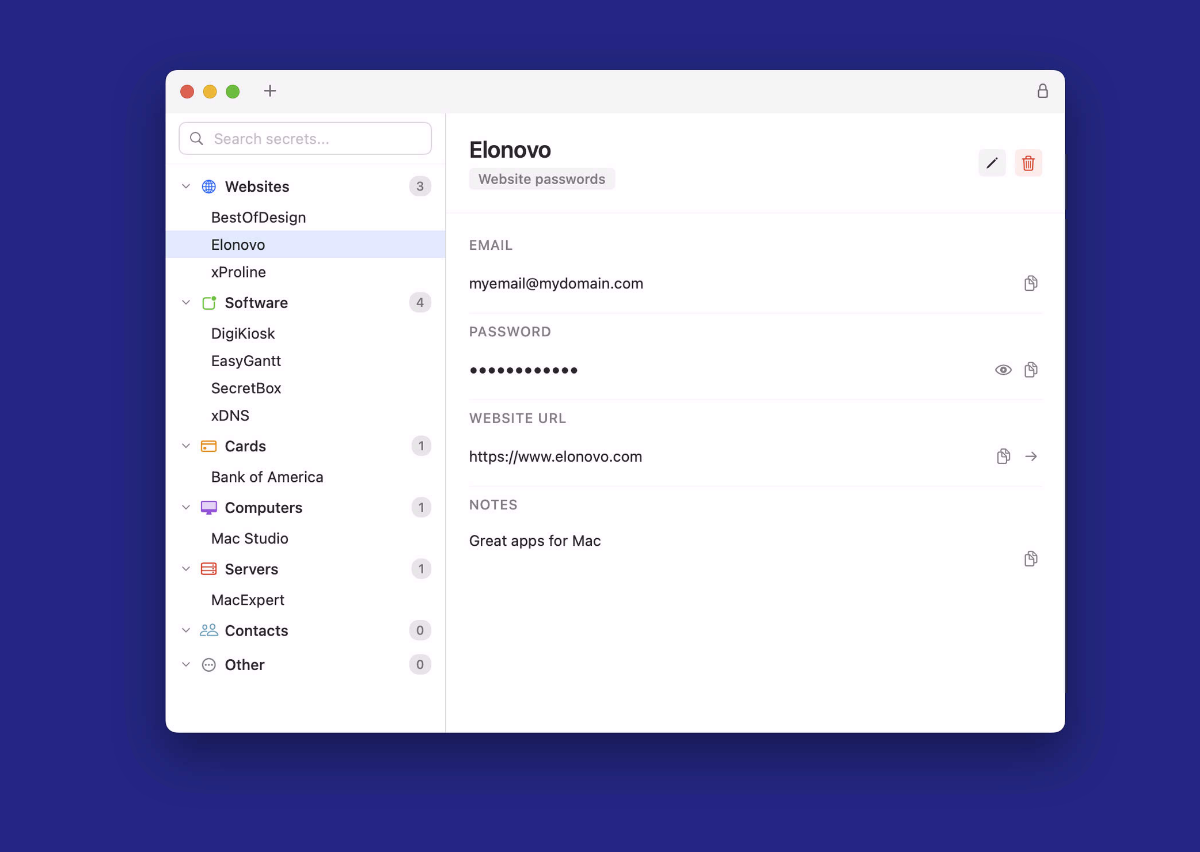This screenshot has width=1200, height=852.
Task: Edit the Elonovo entry with pencil icon
Action: point(992,163)
